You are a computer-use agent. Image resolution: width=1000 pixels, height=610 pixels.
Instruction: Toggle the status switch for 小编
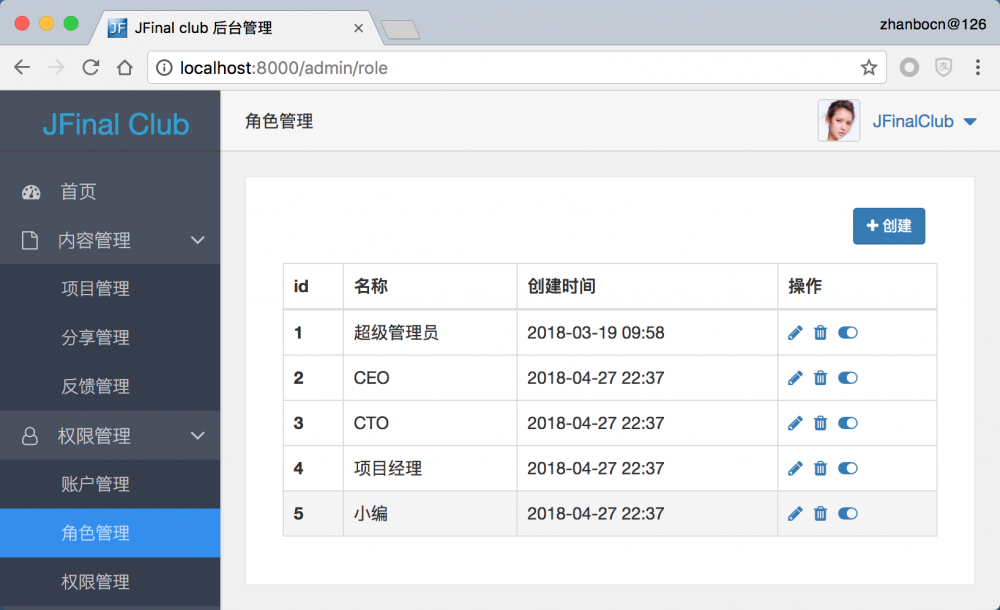pyautogui.click(x=848, y=513)
